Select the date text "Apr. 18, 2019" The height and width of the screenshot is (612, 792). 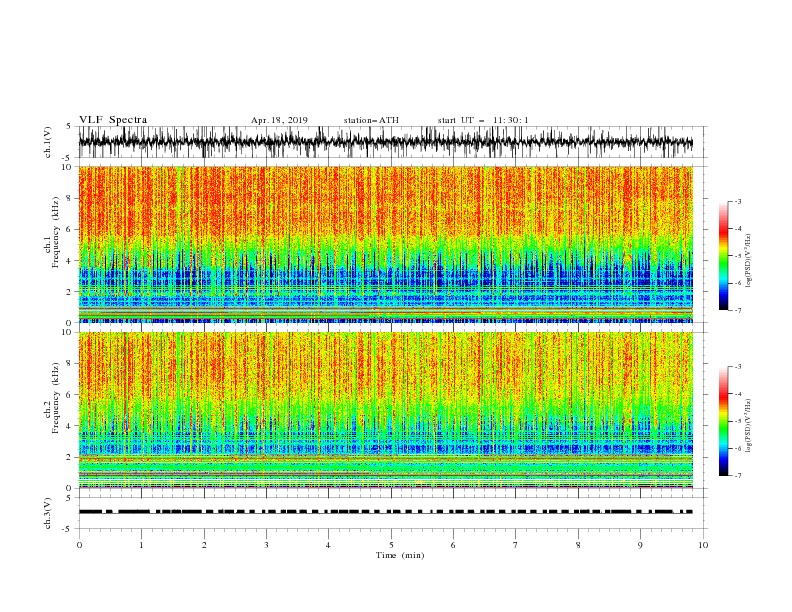(x=279, y=120)
